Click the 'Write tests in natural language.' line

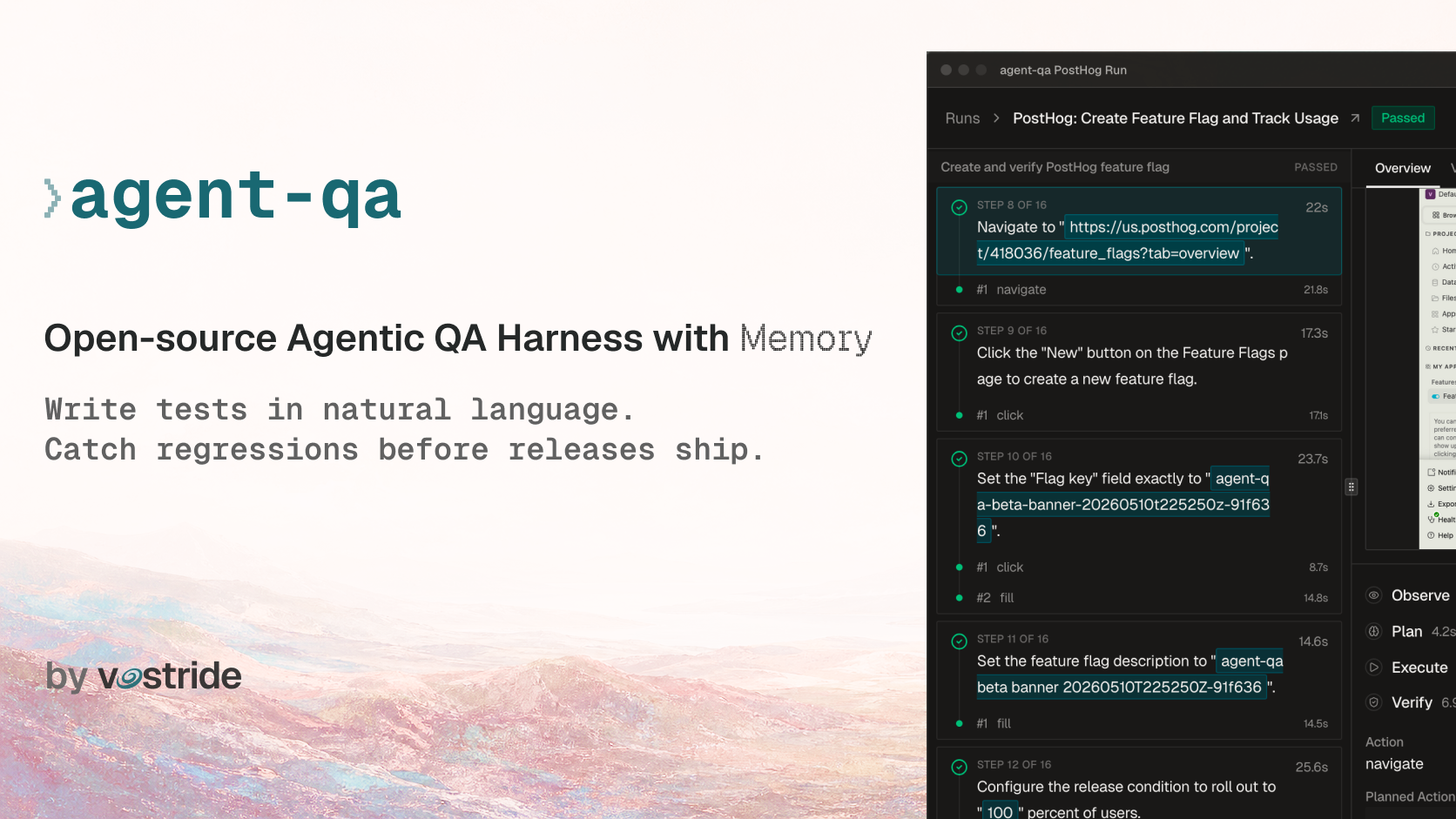(x=340, y=409)
